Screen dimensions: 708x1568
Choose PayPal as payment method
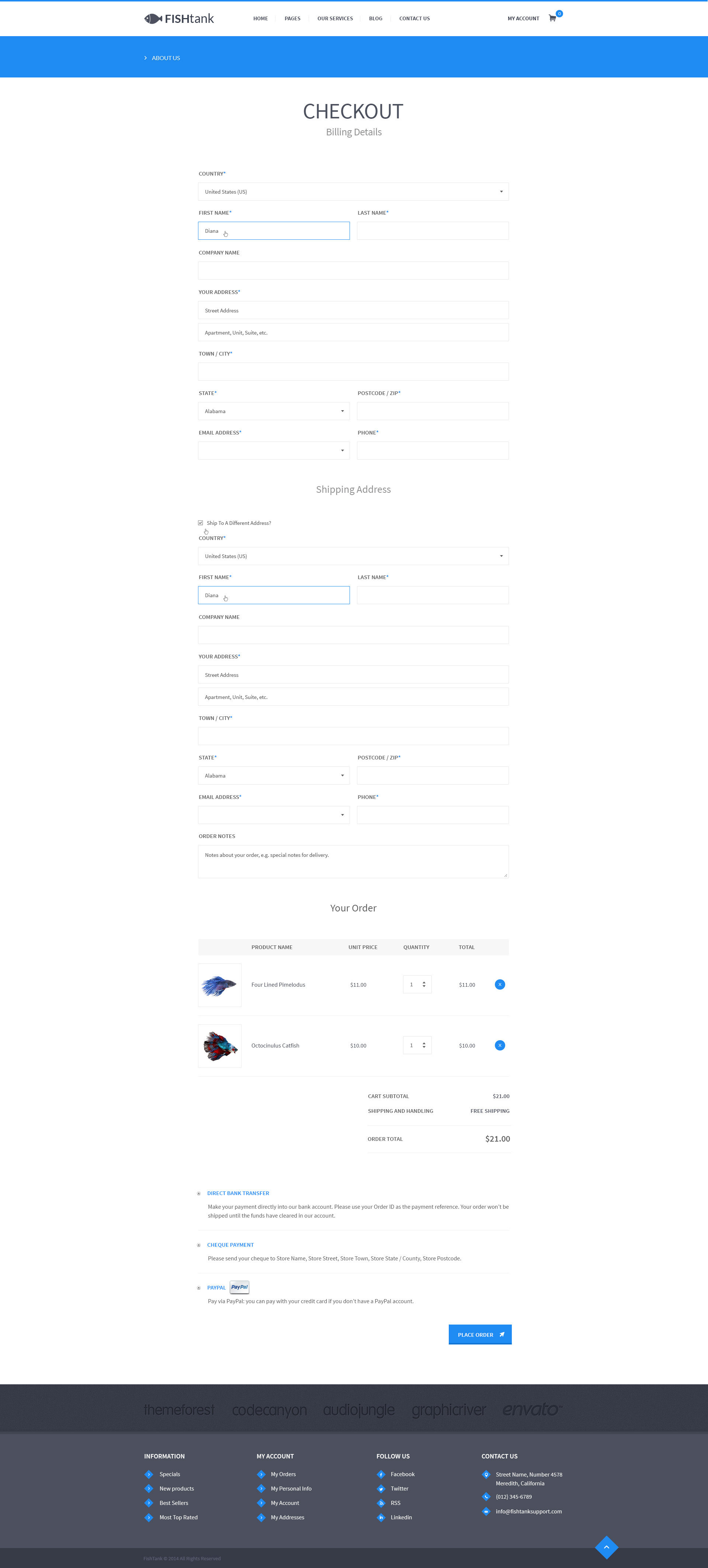point(198,1288)
